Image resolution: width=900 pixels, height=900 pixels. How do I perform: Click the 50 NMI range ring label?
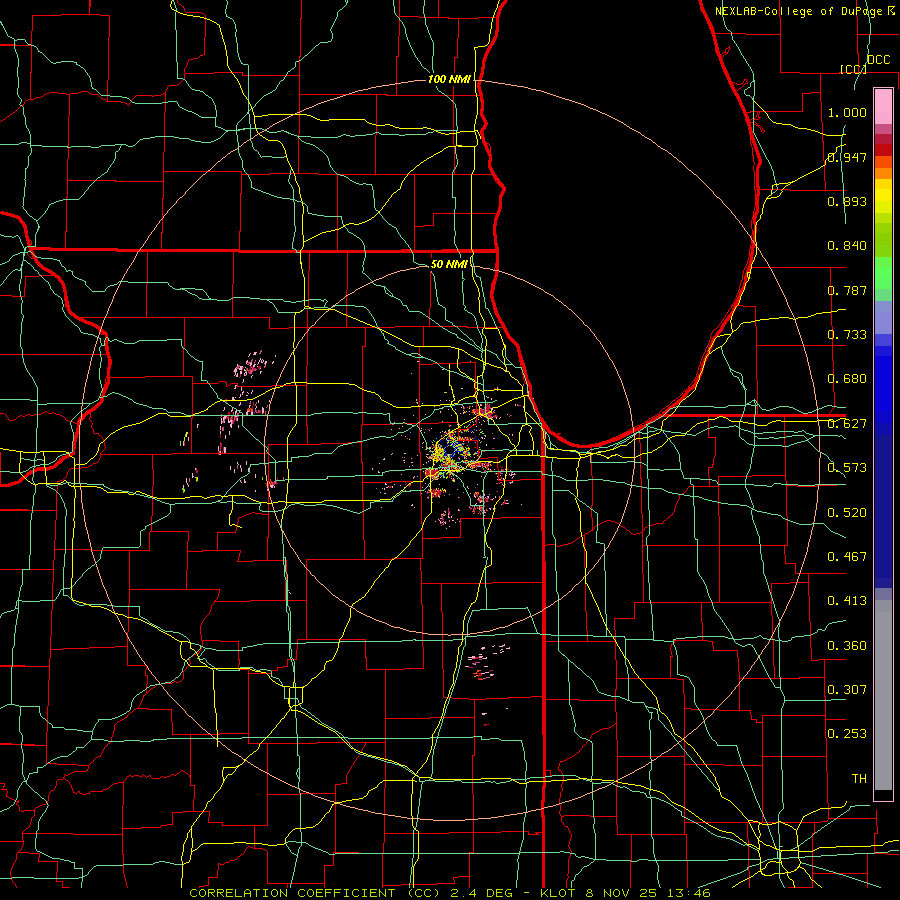tap(449, 264)
